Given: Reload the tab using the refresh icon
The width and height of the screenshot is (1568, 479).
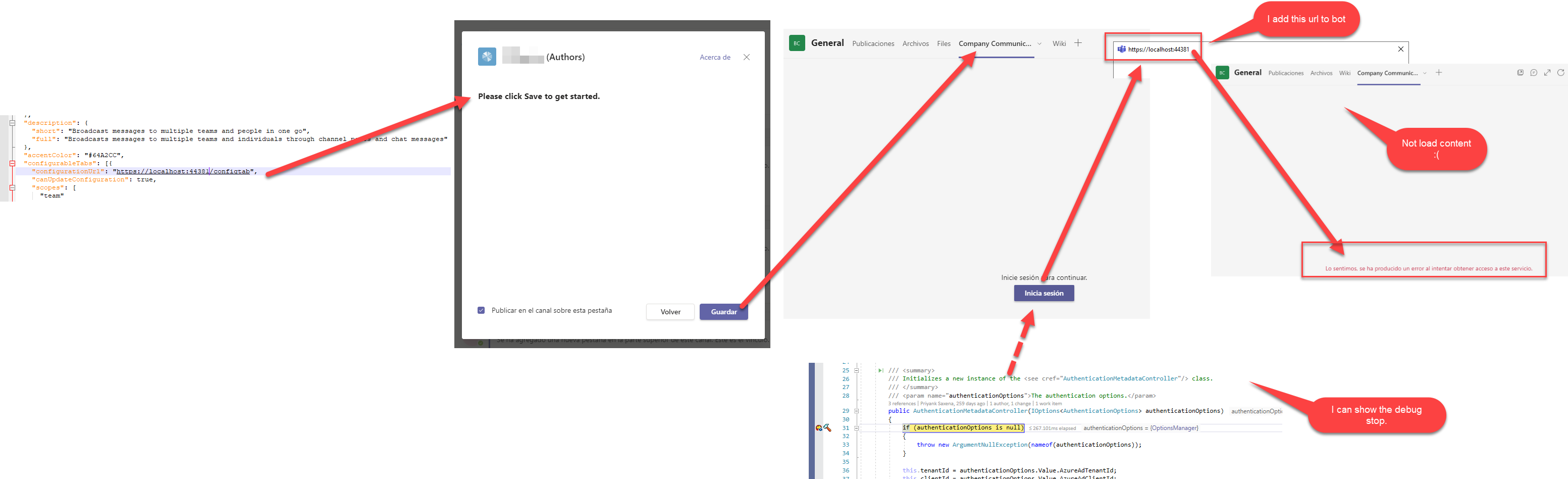Looking at the screenshot, I should (x=1561, y=73).
